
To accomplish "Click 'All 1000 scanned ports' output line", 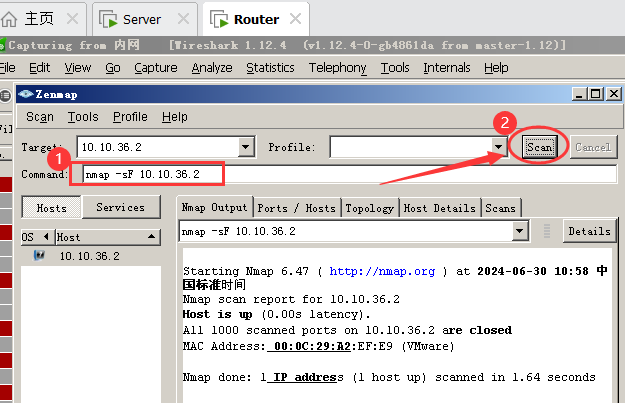I will pyautogui.click(x=347, y=330).
